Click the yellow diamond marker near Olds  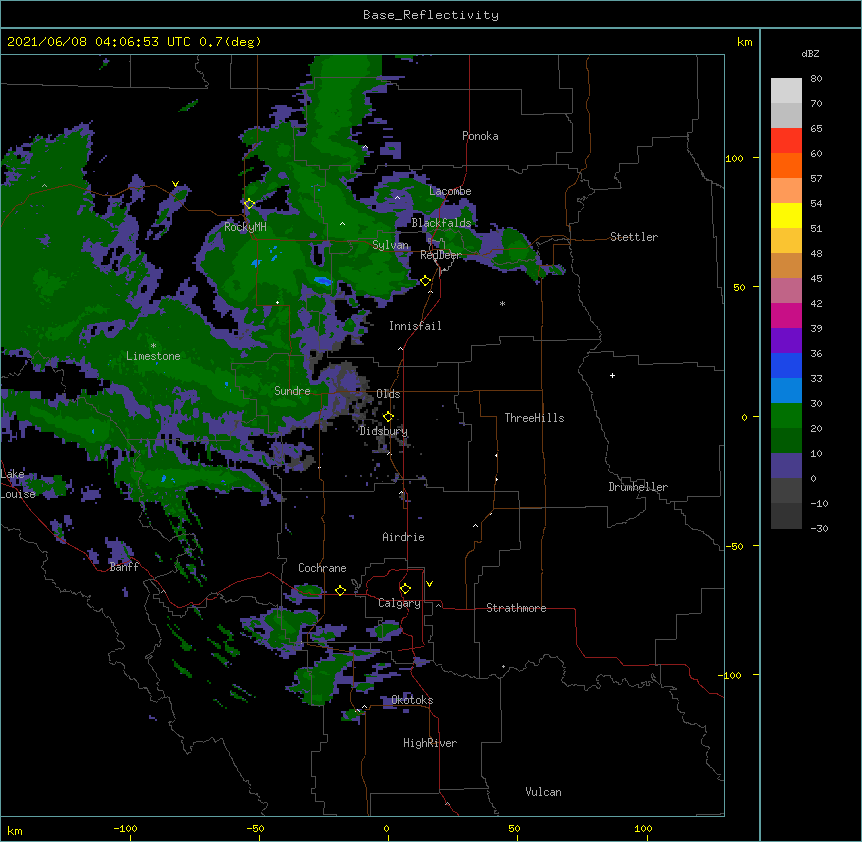(x=388, y=417)
